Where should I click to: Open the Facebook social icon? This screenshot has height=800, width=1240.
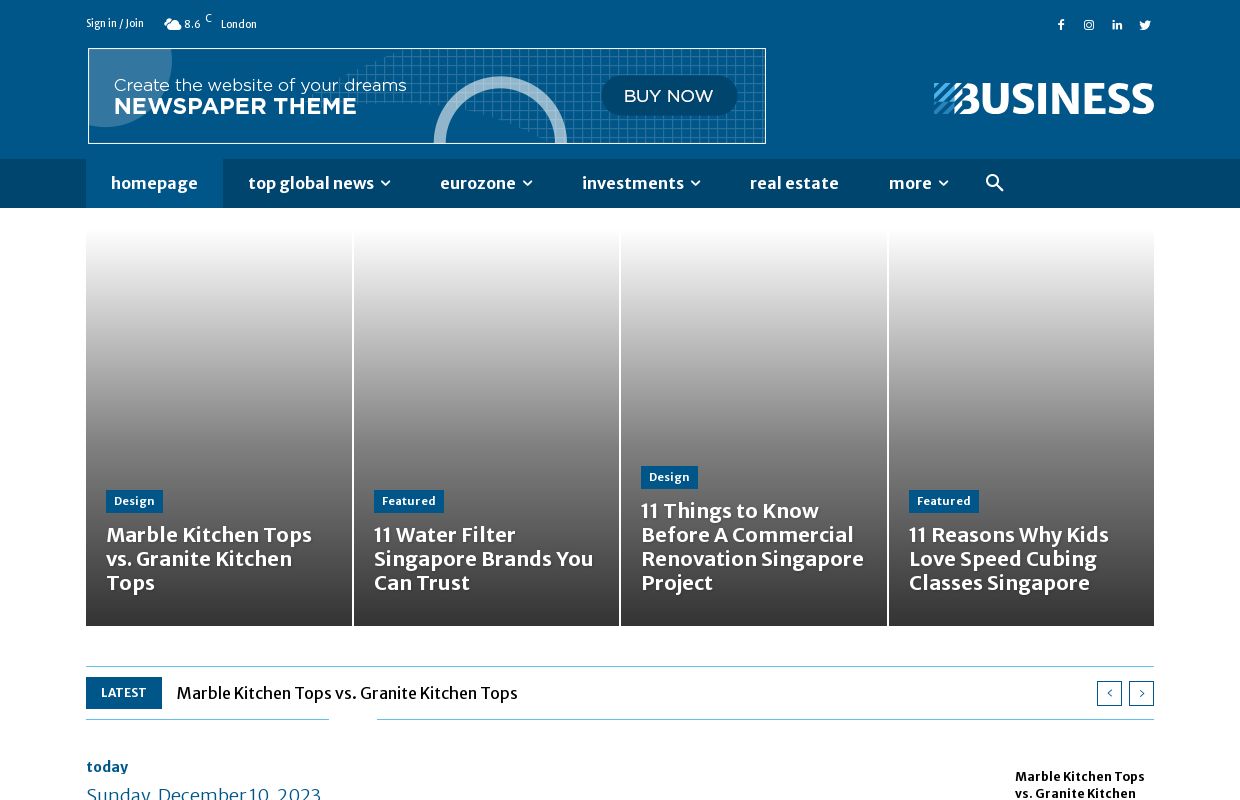[x=1061, y=25]
